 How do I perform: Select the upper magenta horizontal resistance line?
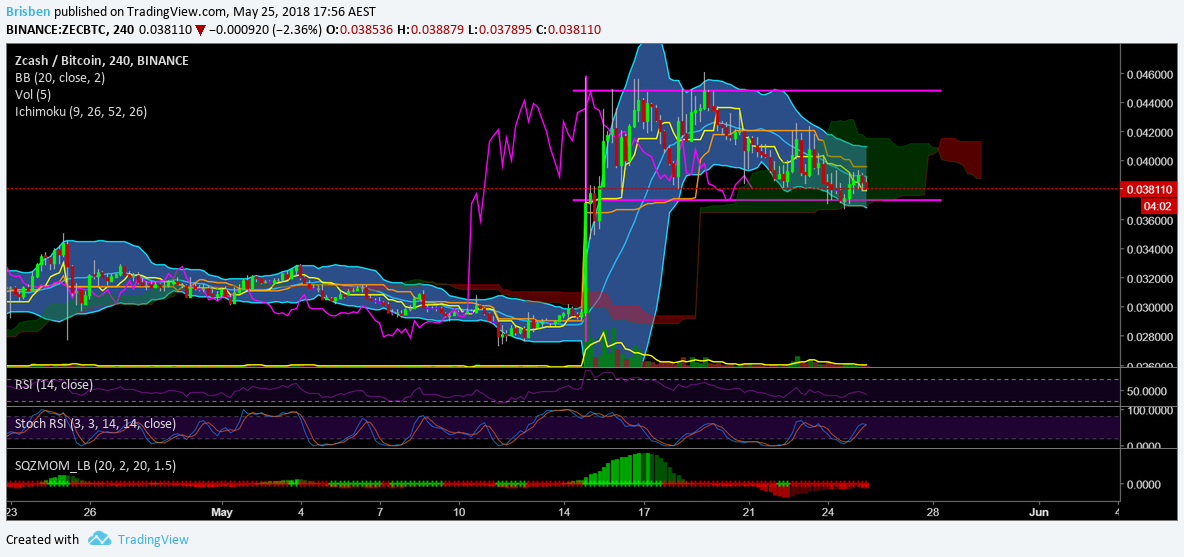point(757,91)
